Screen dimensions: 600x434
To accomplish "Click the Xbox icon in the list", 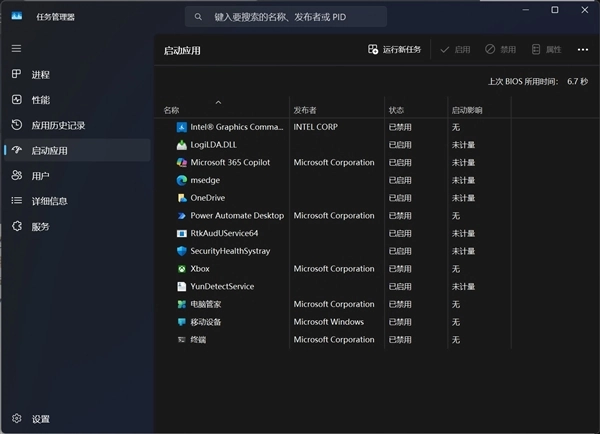I will click(181, 269).
